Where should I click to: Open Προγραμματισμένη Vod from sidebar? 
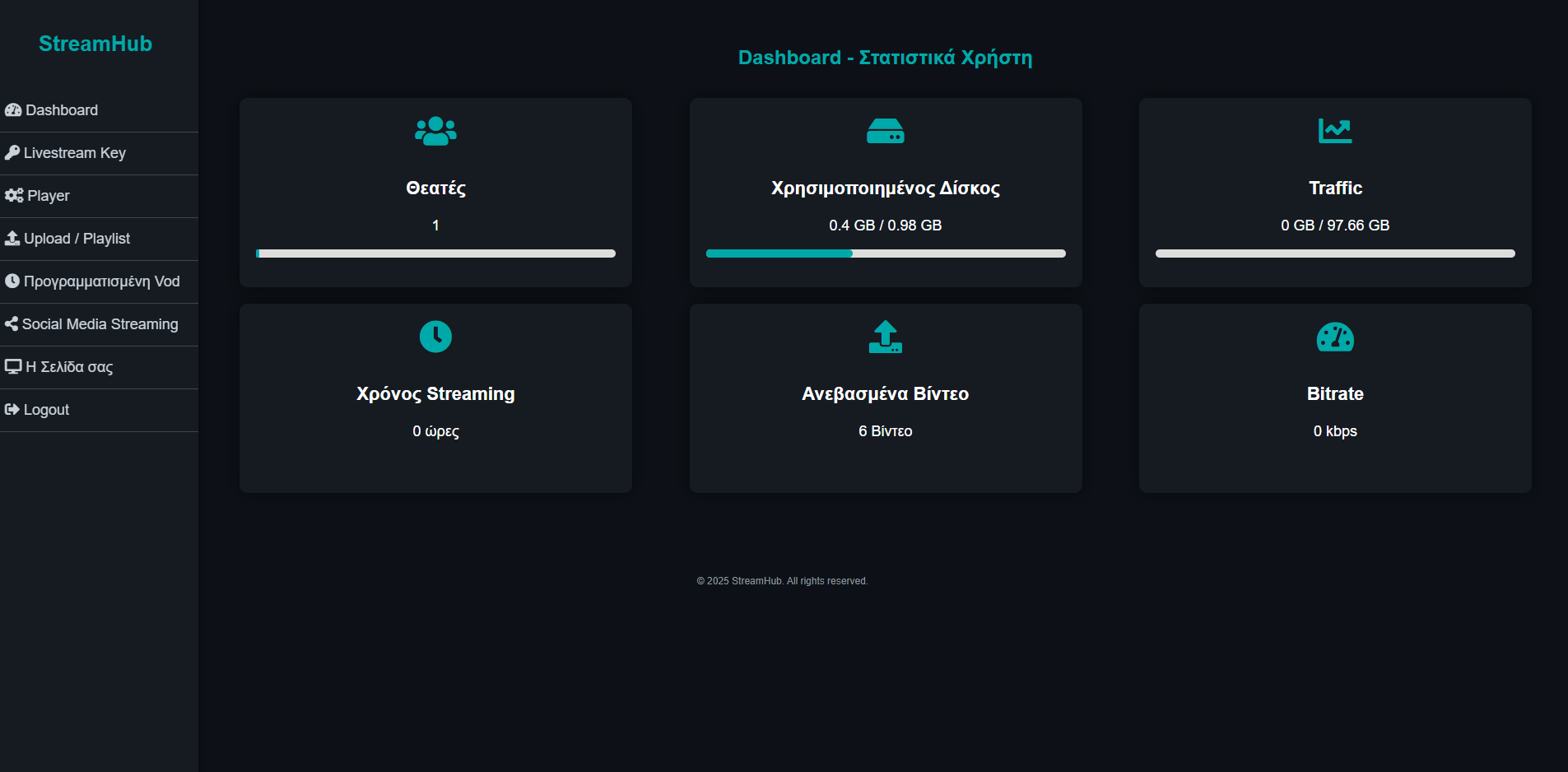(101, 281)
